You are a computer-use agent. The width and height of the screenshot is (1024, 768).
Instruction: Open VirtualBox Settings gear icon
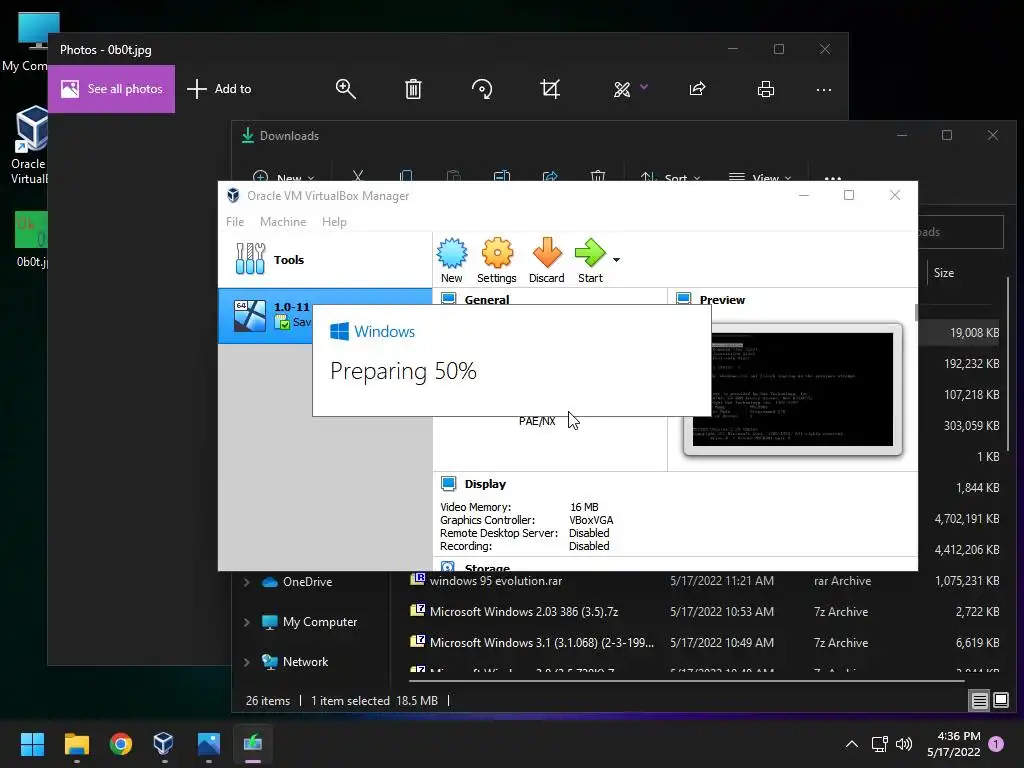click(x=497, y=260)
